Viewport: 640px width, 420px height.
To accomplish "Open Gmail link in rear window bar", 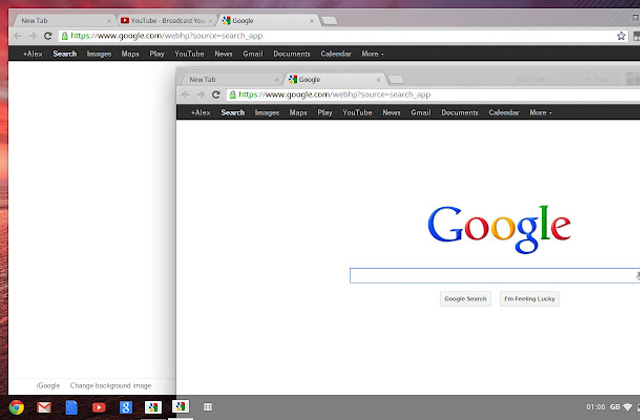I will 253,54.
